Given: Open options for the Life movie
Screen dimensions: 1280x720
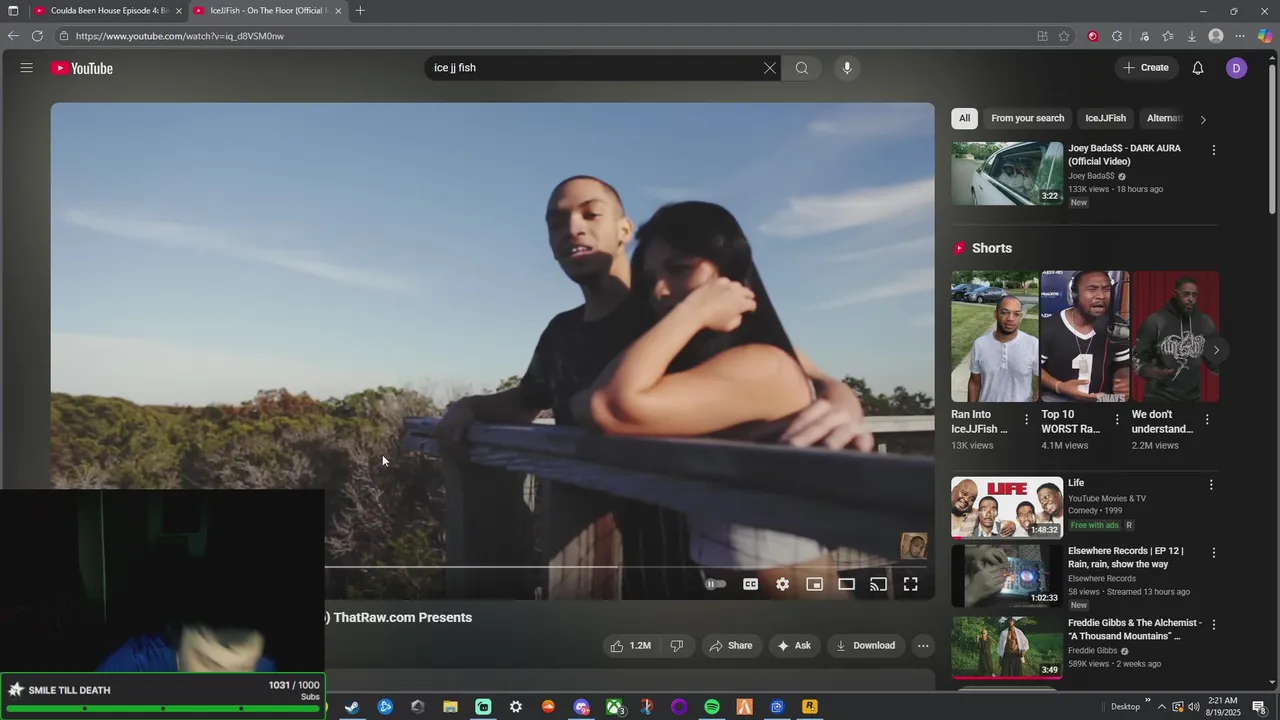Looking at the screenshot, I should pos(1211,485).
